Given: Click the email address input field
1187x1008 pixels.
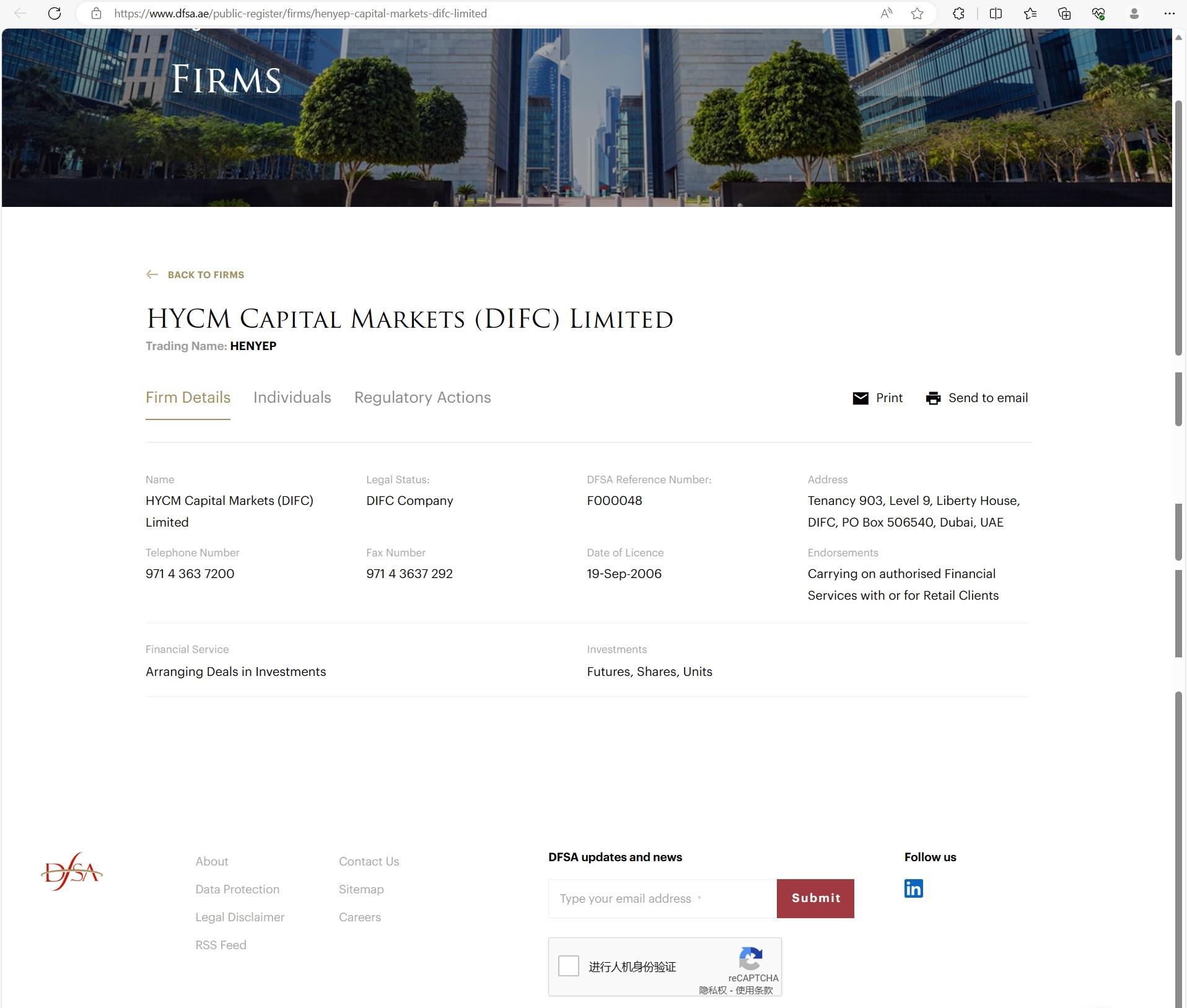Looking at the screenshot, I should pyautogui.click(x=662, y=898).
